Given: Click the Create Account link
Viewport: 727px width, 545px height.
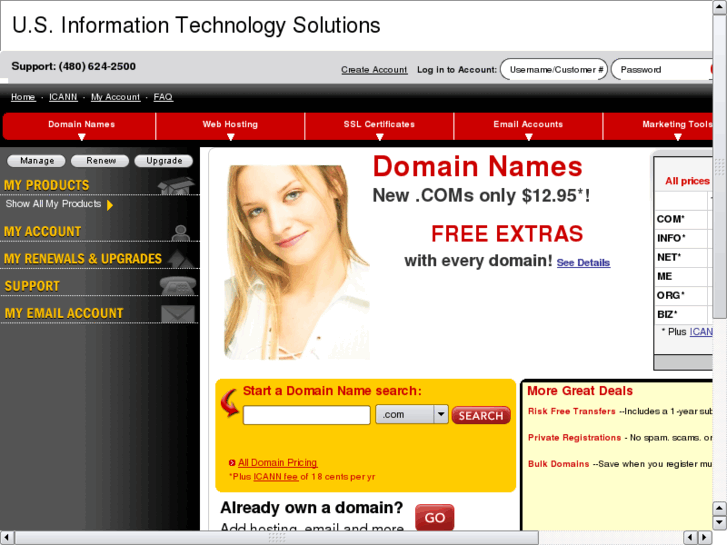Looking at the screenshot, I should pyautogui.click(x=374, y=70).
